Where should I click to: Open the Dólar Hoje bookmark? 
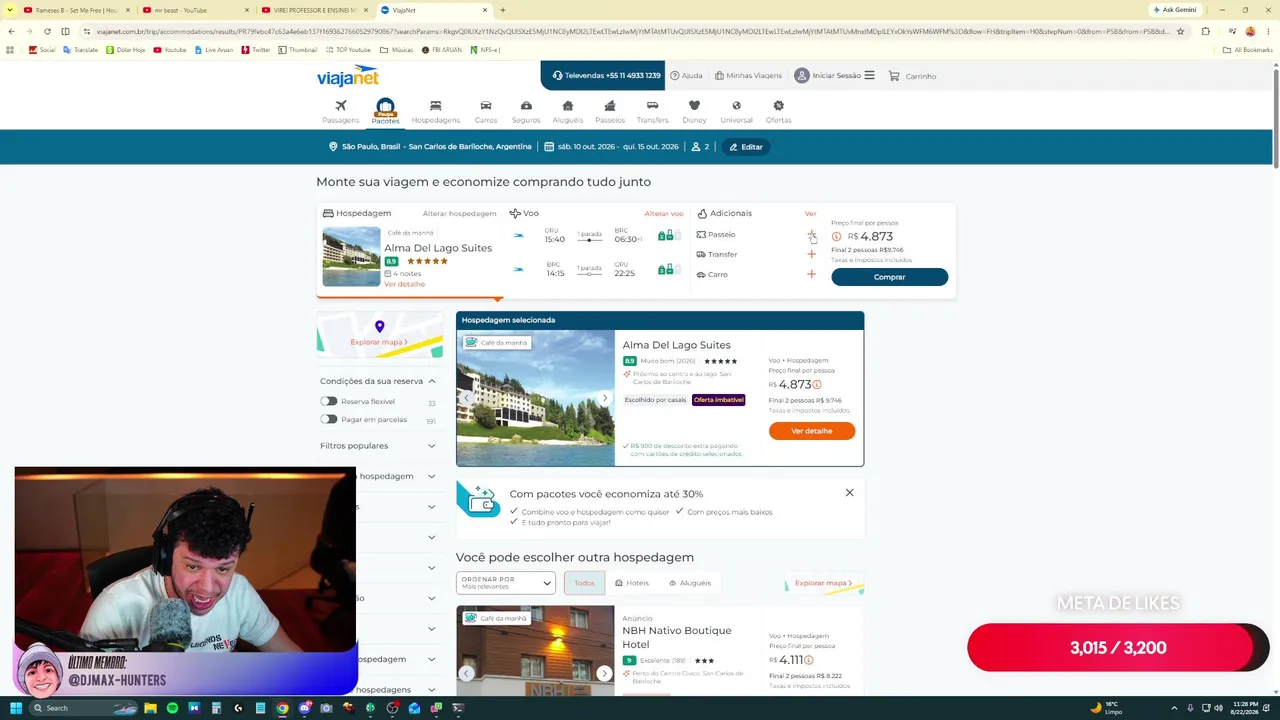[125, 50]
